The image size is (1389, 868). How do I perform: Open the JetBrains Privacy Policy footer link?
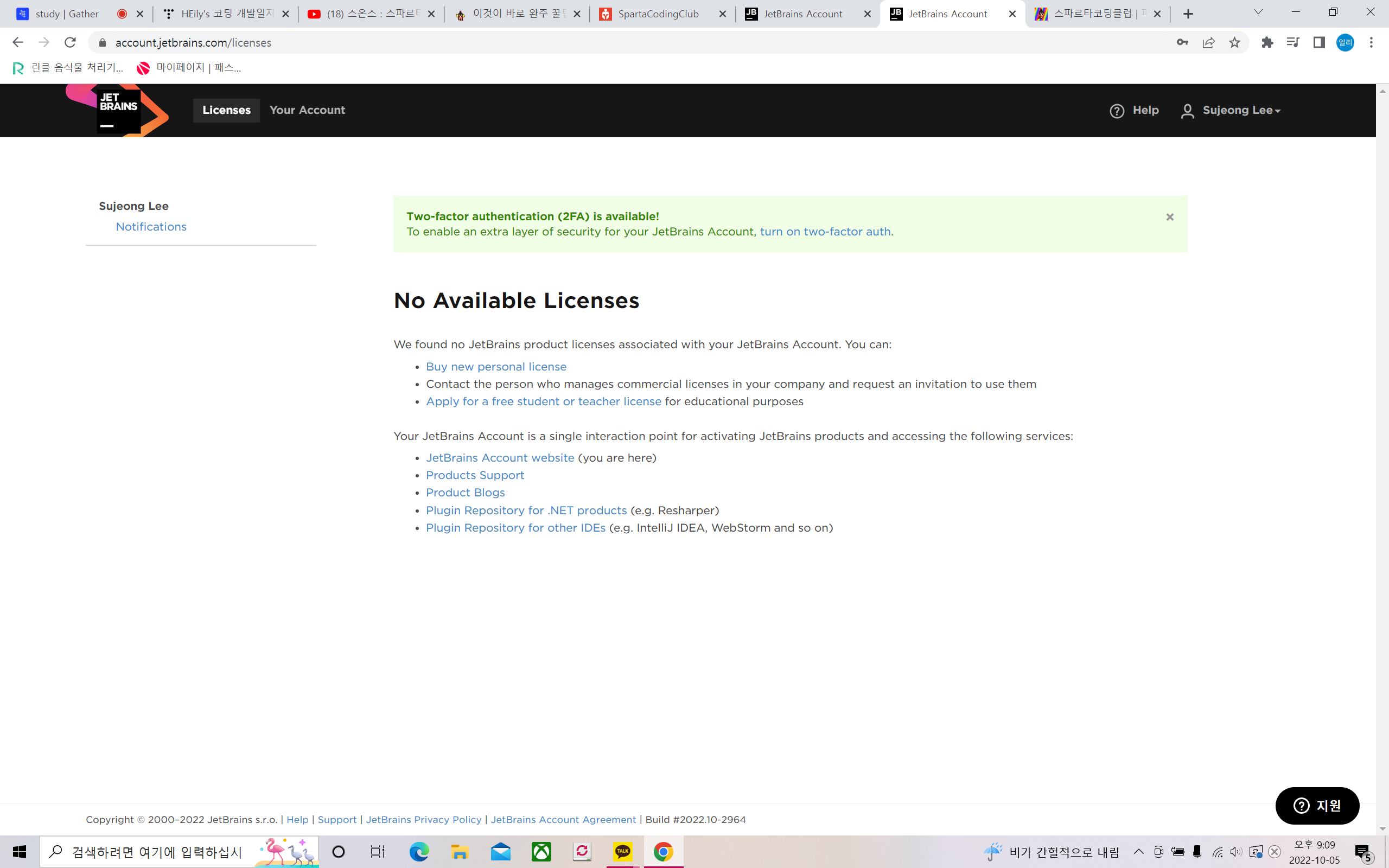pyautogui.click(x=424, y=820)
